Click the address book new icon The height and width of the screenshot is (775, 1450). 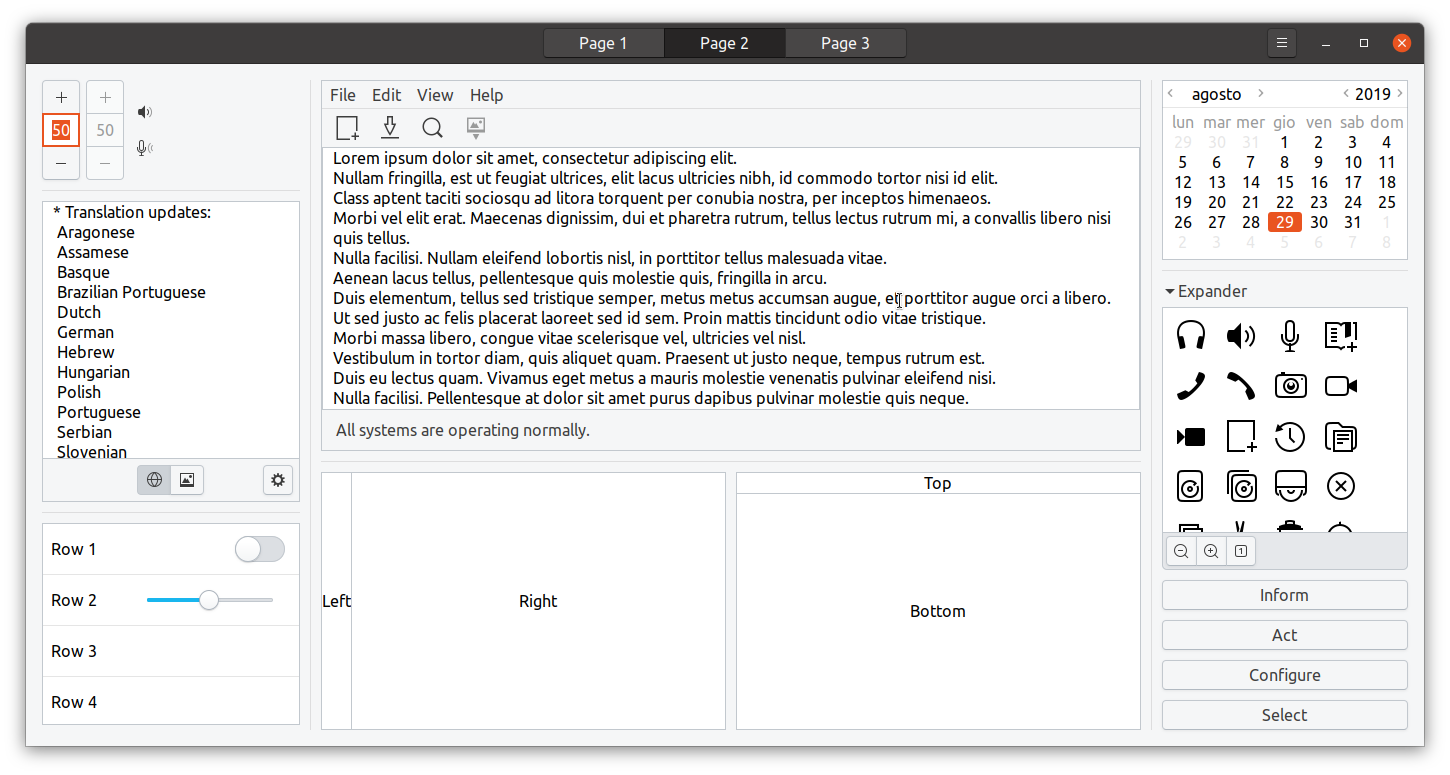pyautogui.click(x=1340, y=335)
